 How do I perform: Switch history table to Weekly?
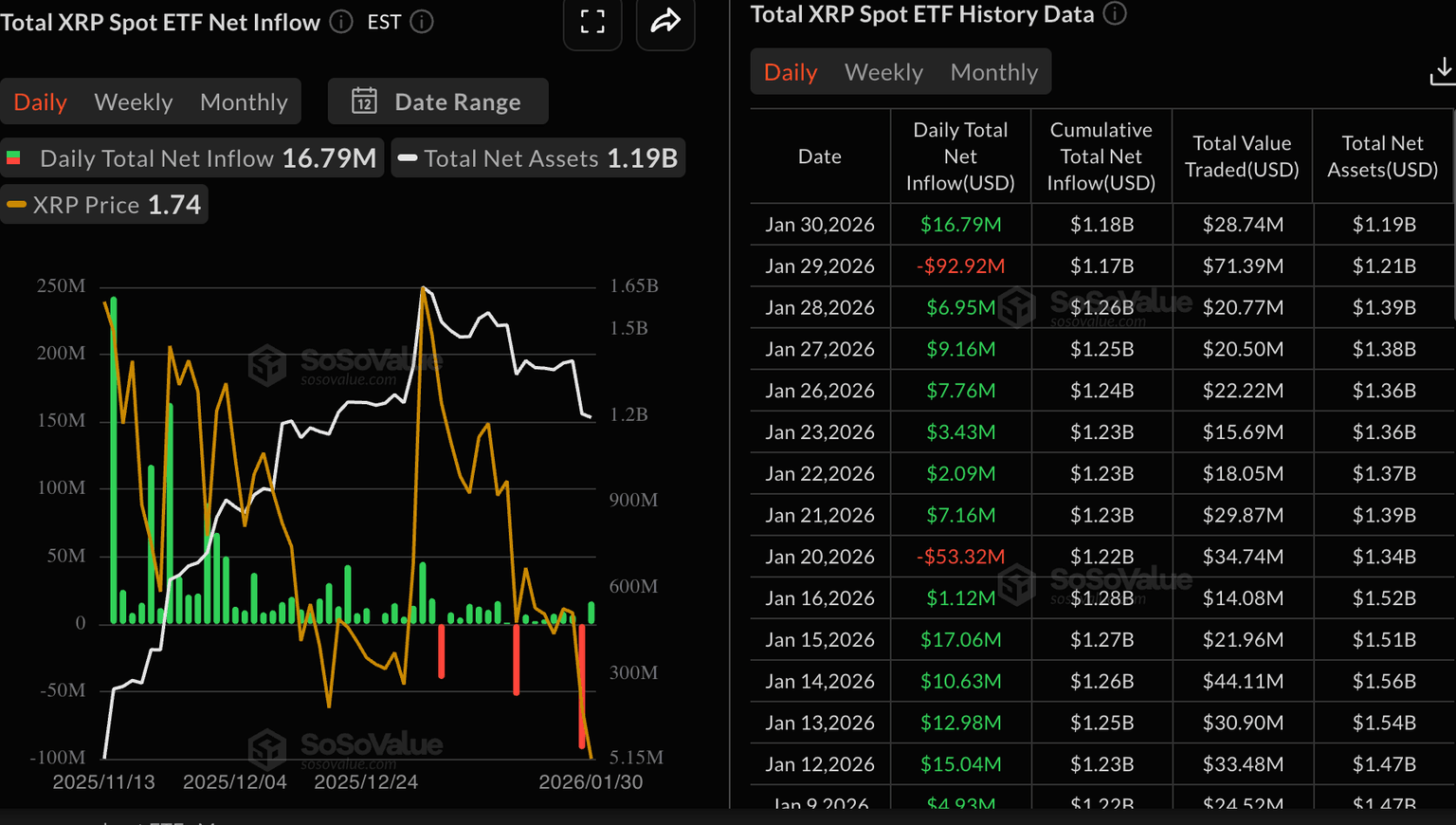(883, 72)
